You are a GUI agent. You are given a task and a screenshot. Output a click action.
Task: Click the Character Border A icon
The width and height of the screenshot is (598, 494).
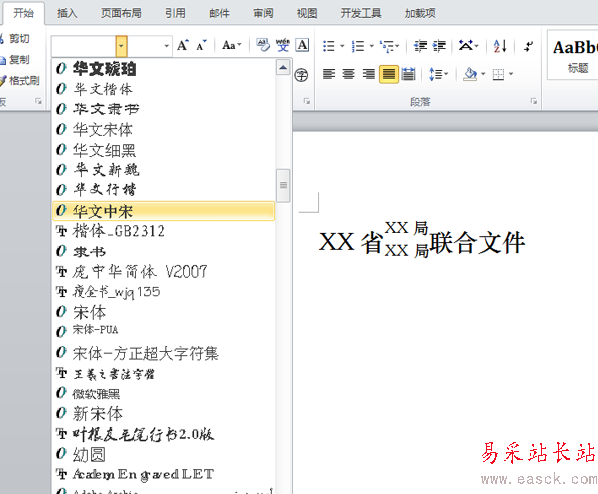(302, 45)
